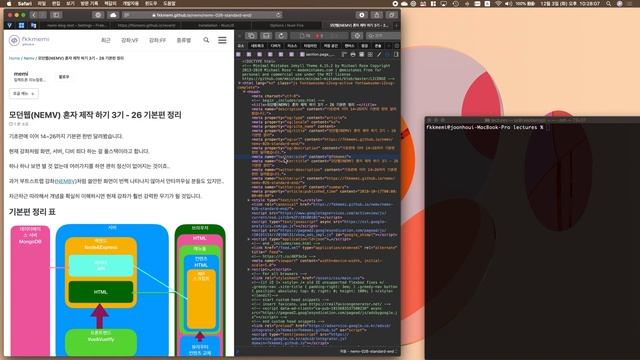Click the Safari address bar
This screenshot has height=360, width=640.
[202, 15]
